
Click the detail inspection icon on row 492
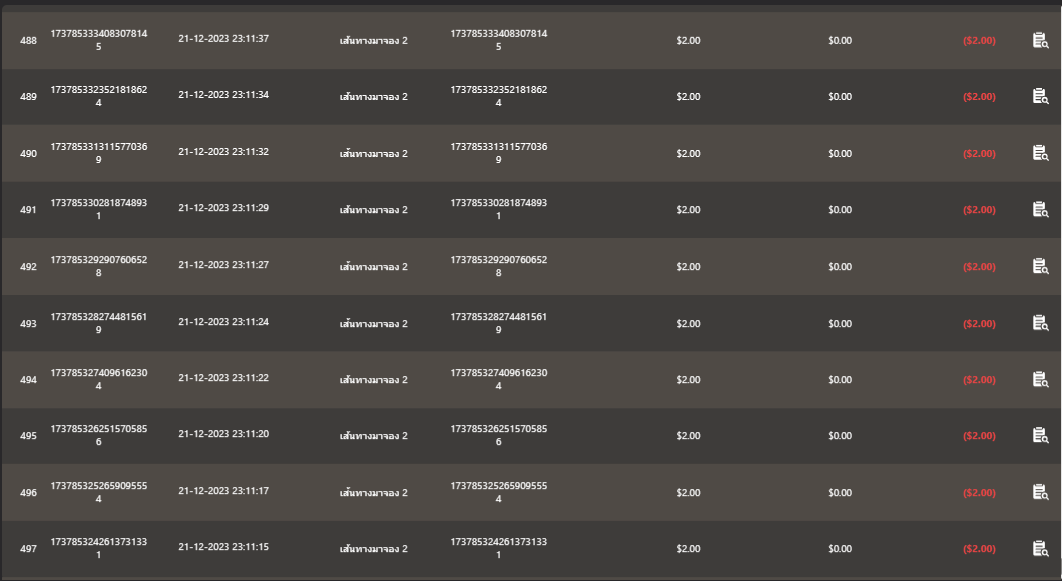click(x=1040, y=266)
